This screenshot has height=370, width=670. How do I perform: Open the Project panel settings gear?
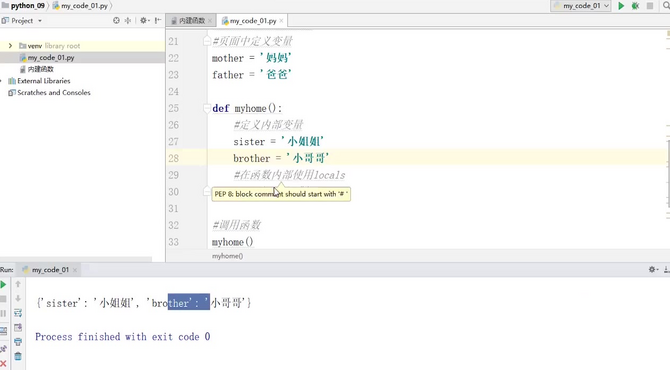pos(144,21)
